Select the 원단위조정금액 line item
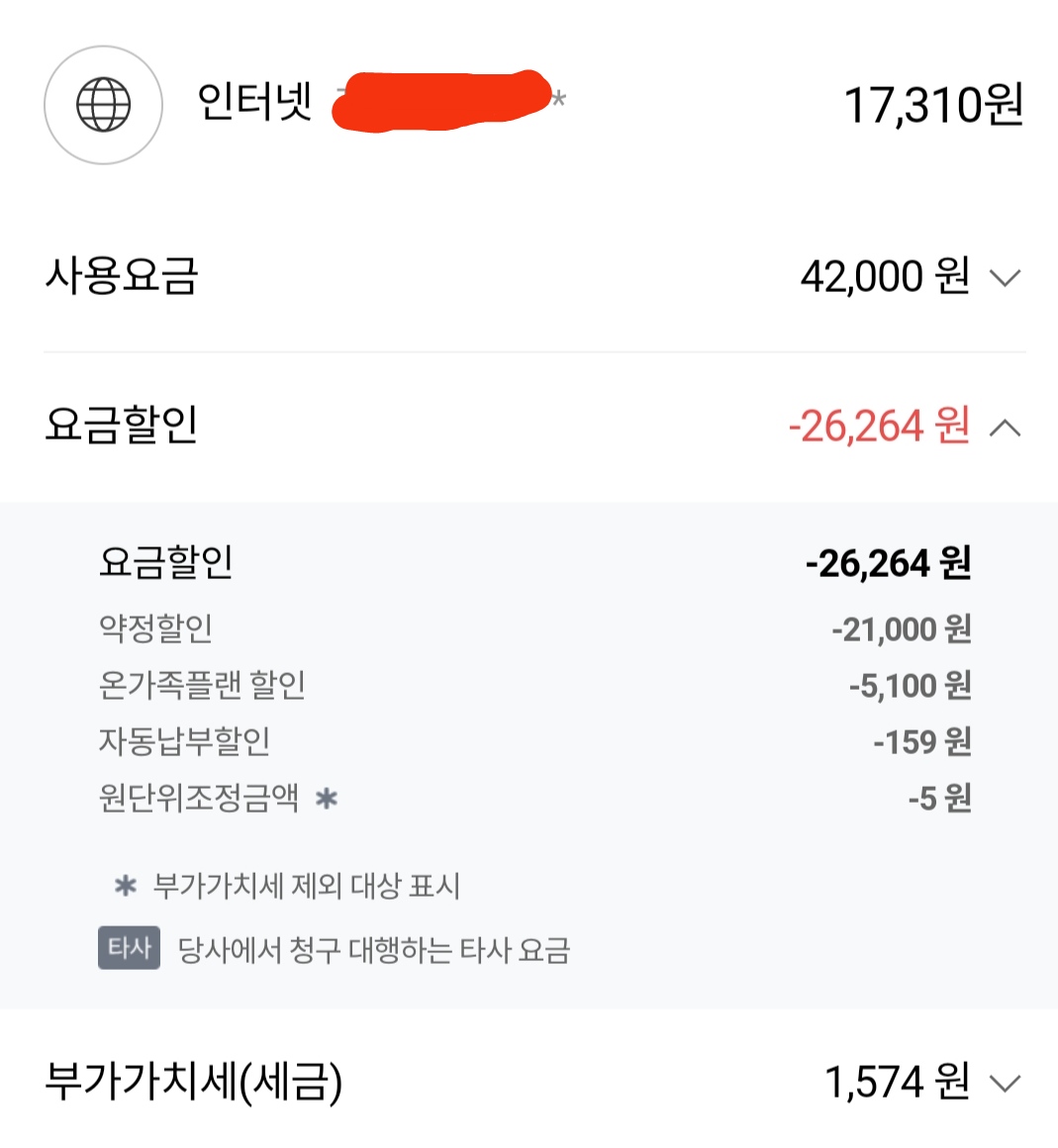Viewport: 1058px width, 1148px height. [x=198, y=798]
